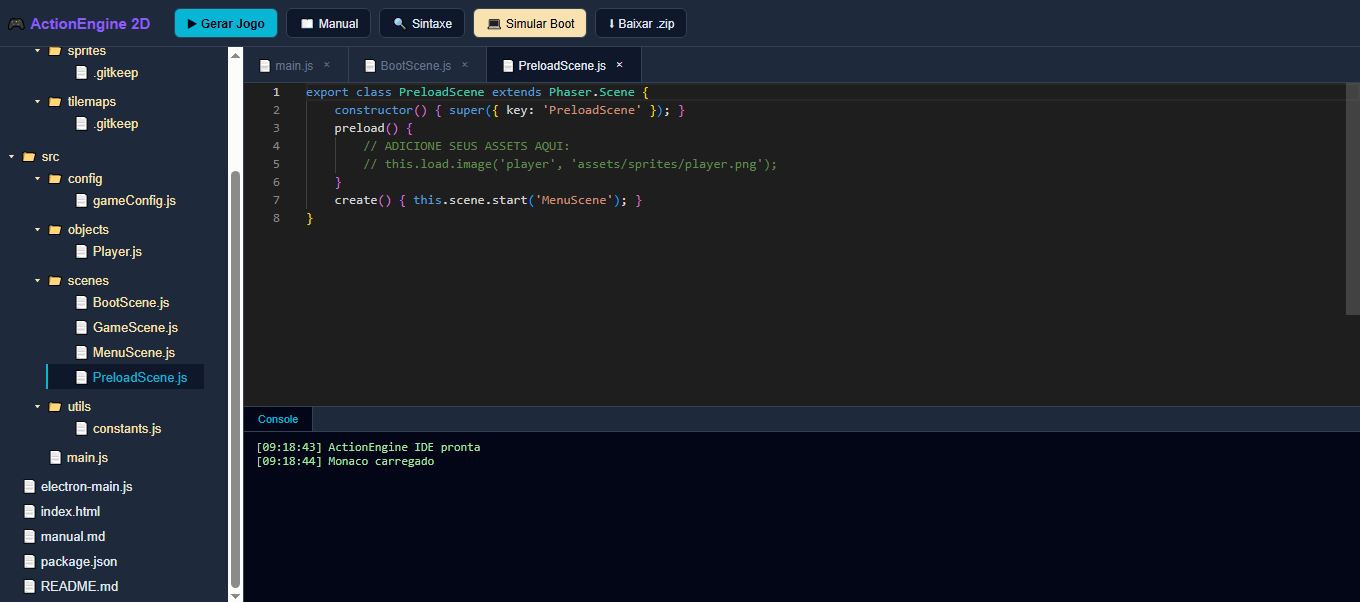The height and width of the screenshot is (602, 1360).
Task: Click the file tree vertical scrollbar
Action: point(236,378)
